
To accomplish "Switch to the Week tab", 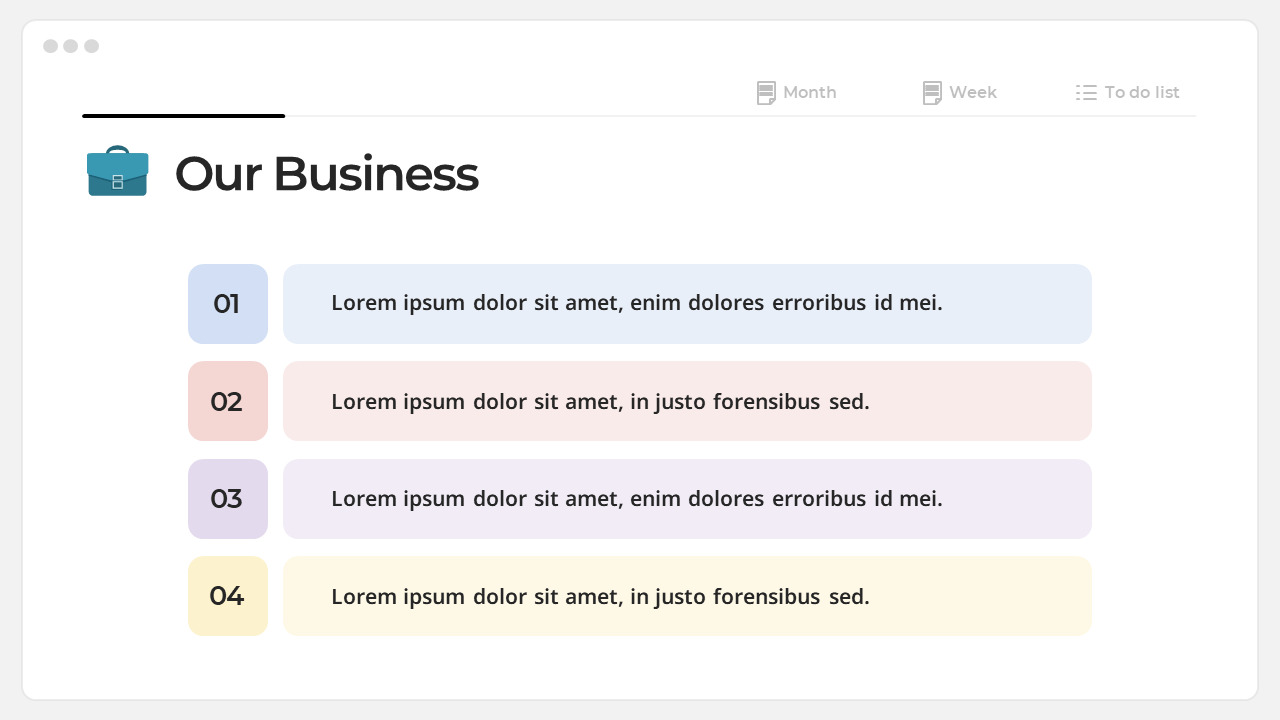I will [x=959, y=92].
